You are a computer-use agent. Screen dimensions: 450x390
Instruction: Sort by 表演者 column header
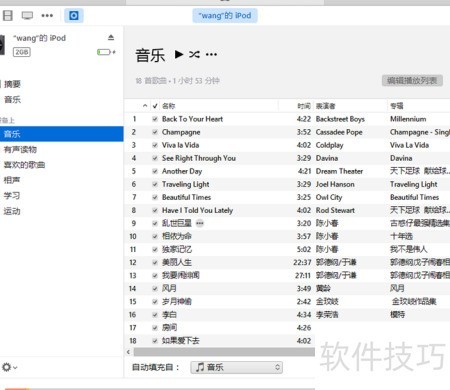(x=325, y=106)
